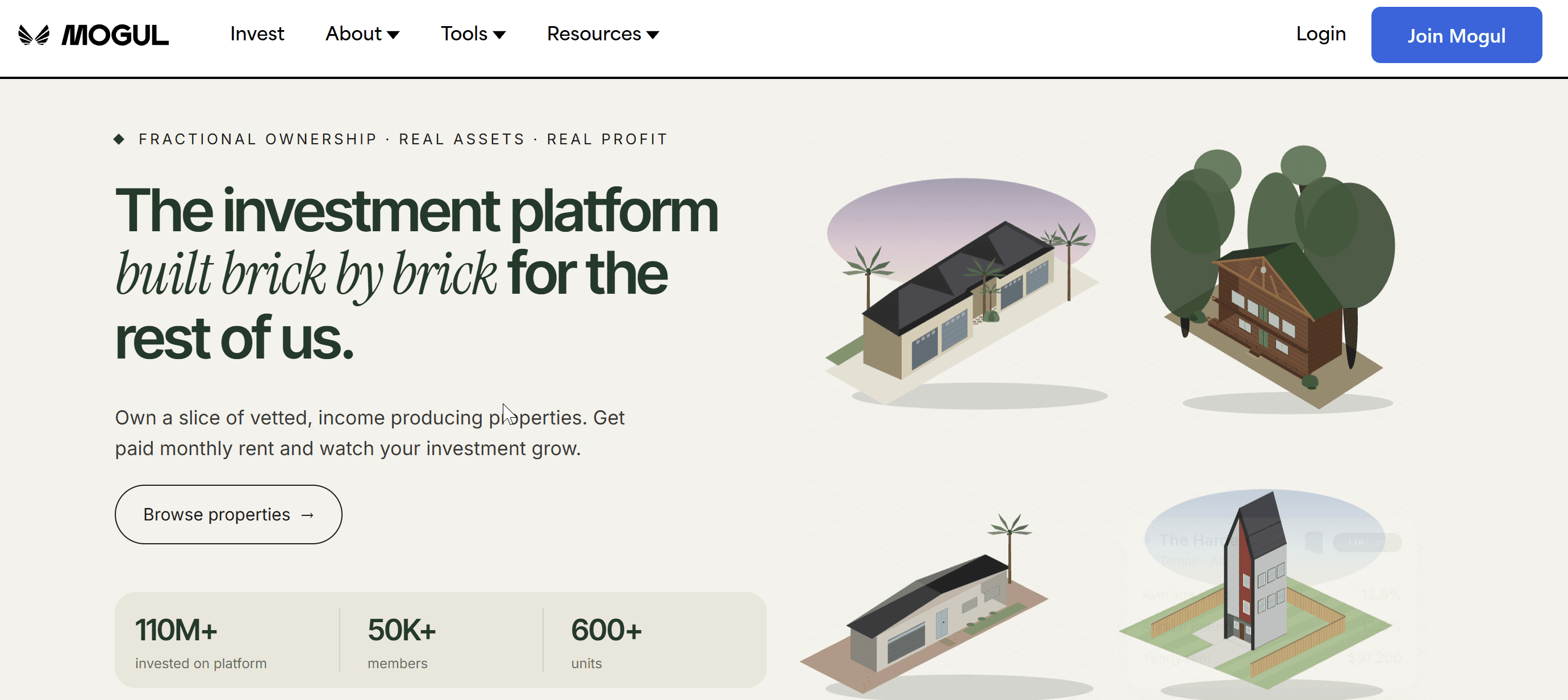Click the tagline text Fractional Ownership
The height and width of the screenshot is (700, 1568).
tap(258, 139)
